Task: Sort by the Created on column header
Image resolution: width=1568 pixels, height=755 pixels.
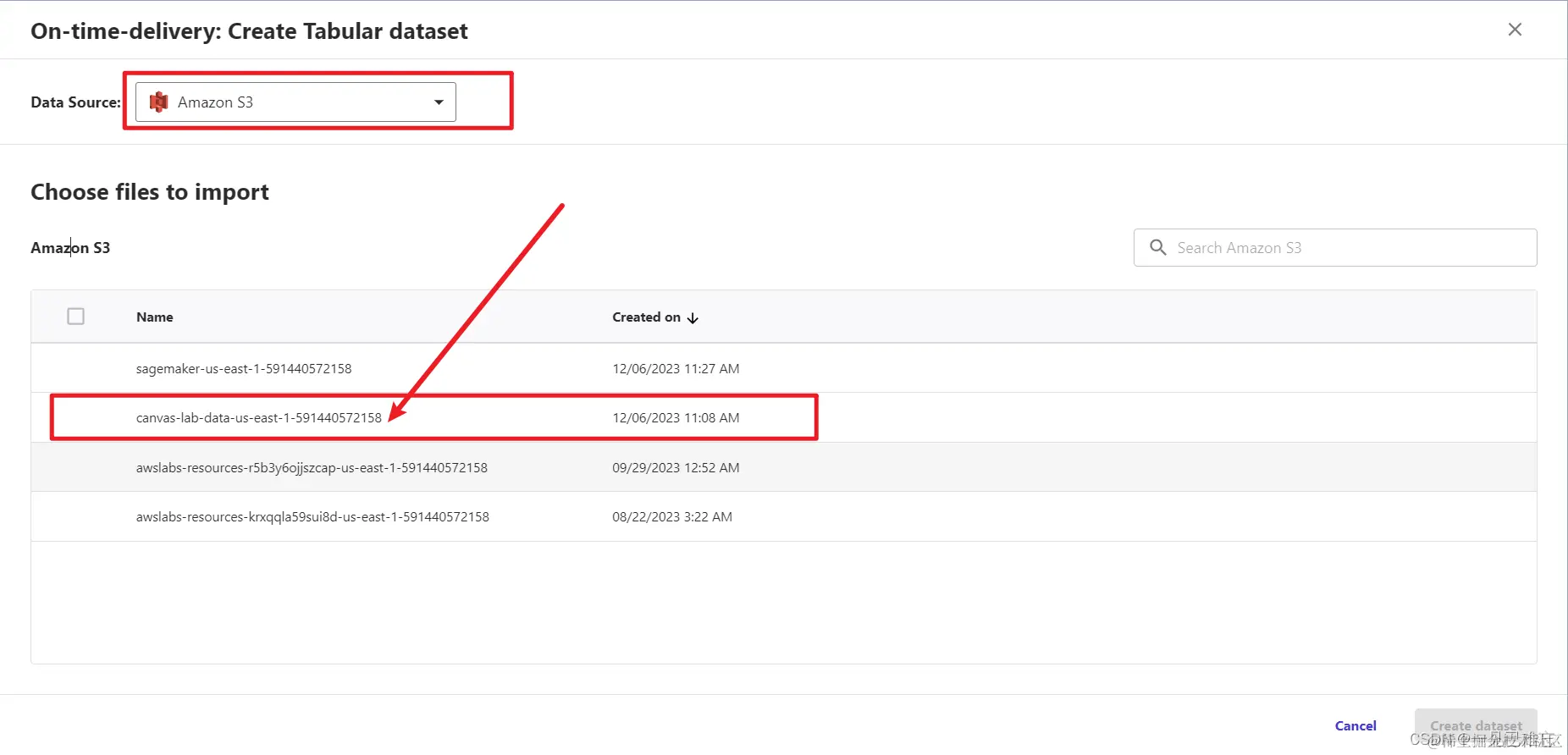Action: click(646, 317)
